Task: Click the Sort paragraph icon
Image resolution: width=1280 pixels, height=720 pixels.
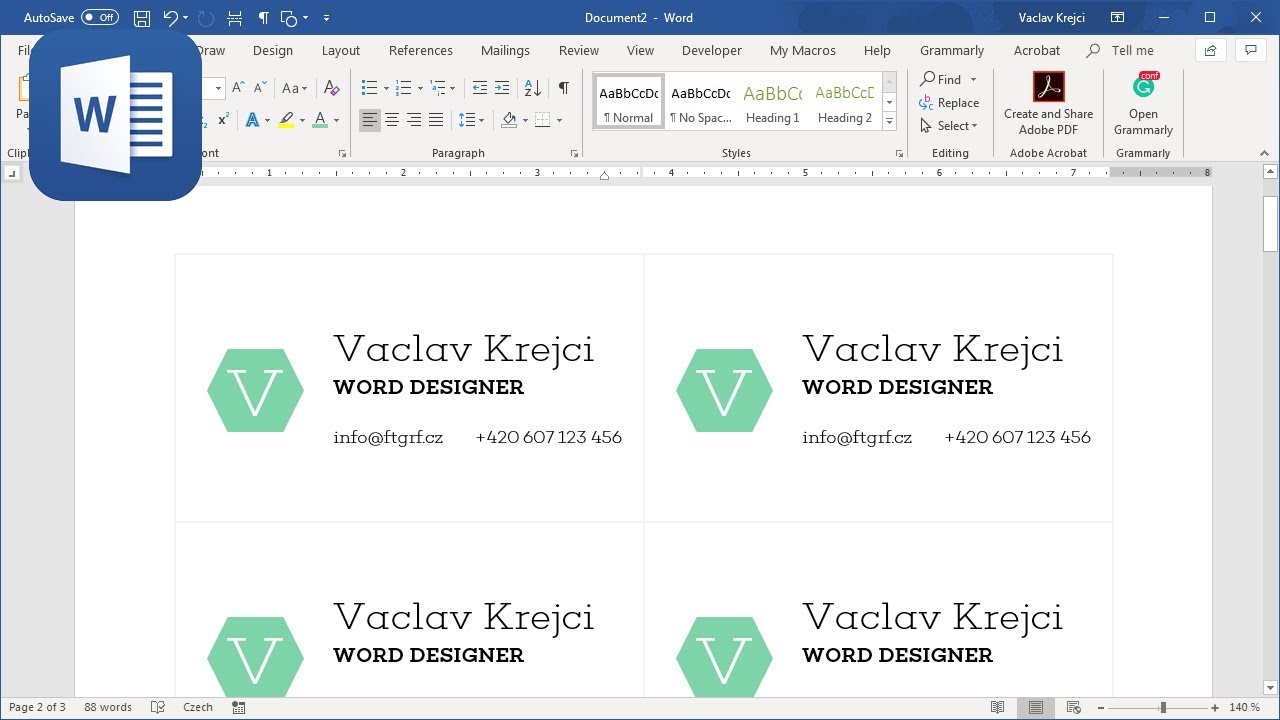Action: click(x=532, y=88)
